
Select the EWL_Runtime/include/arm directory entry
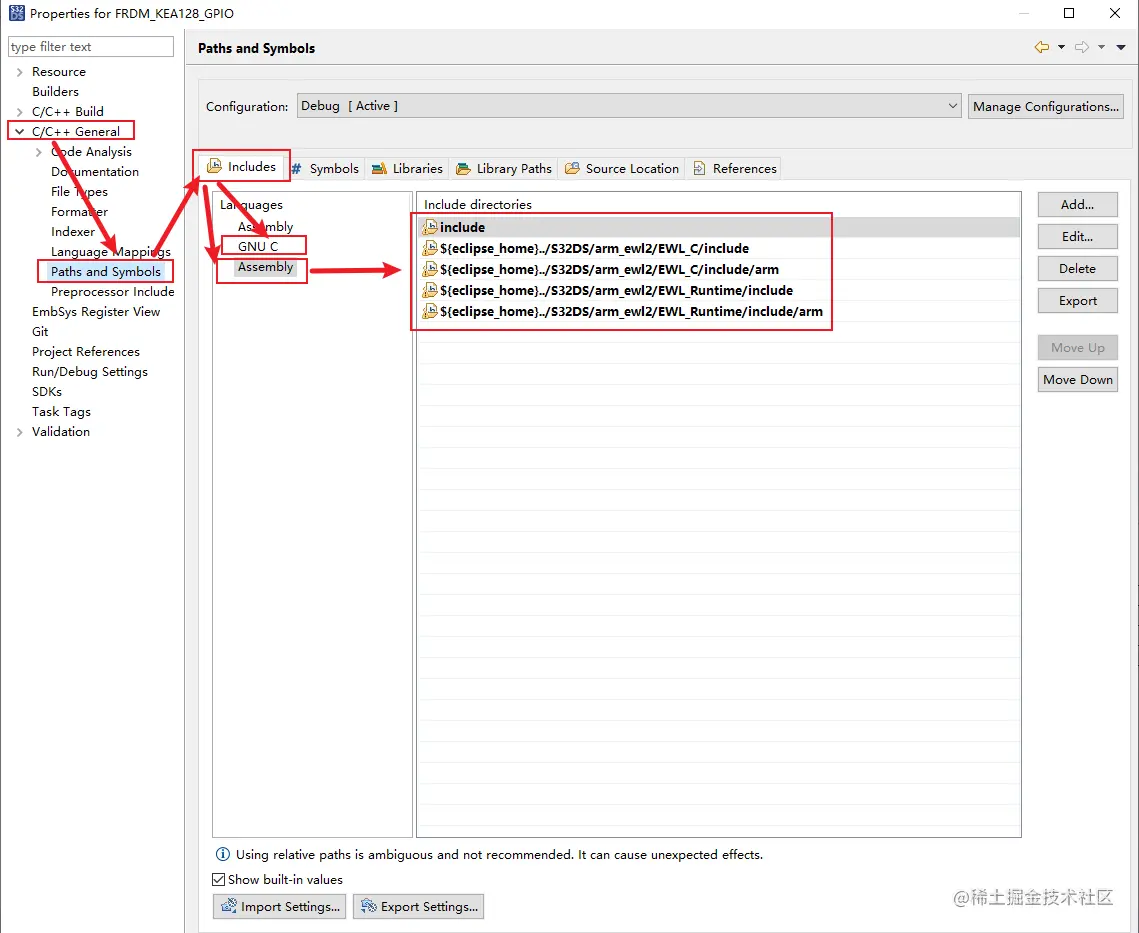719,312
